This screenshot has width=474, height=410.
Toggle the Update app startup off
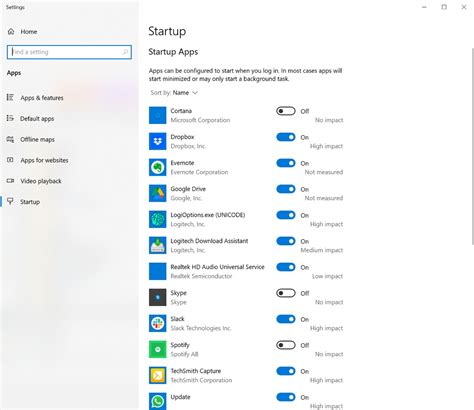286,397
